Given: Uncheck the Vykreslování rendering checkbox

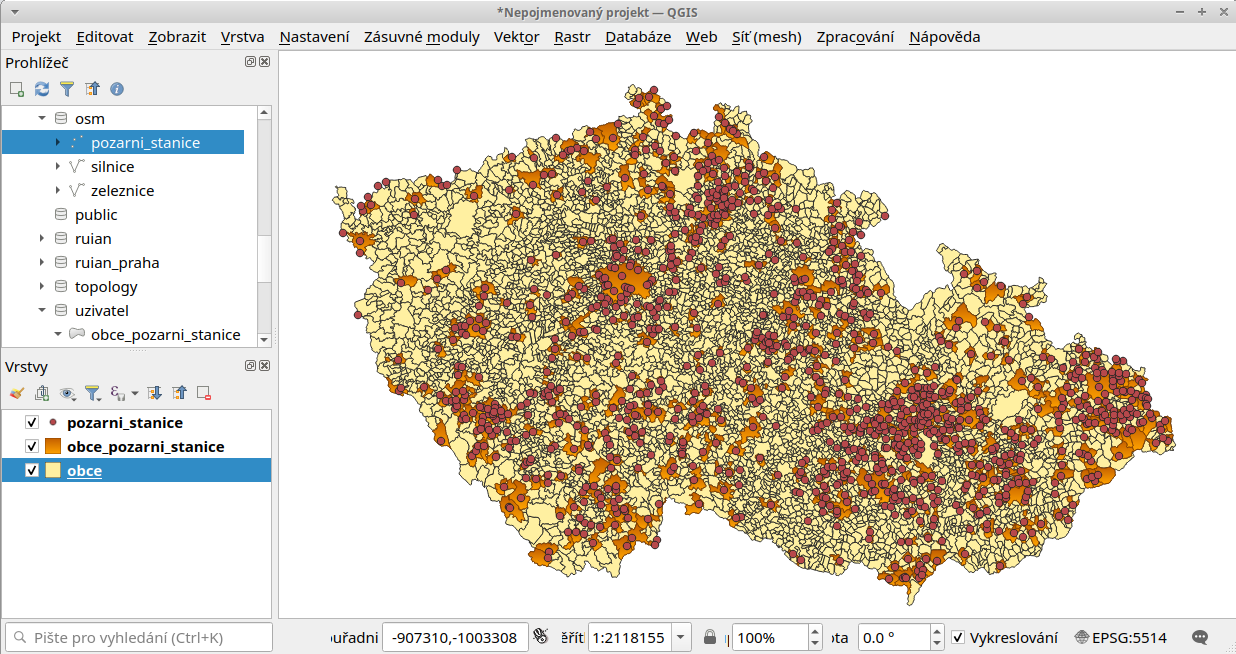Looking at the screenshot, I should tap(958, 637).
